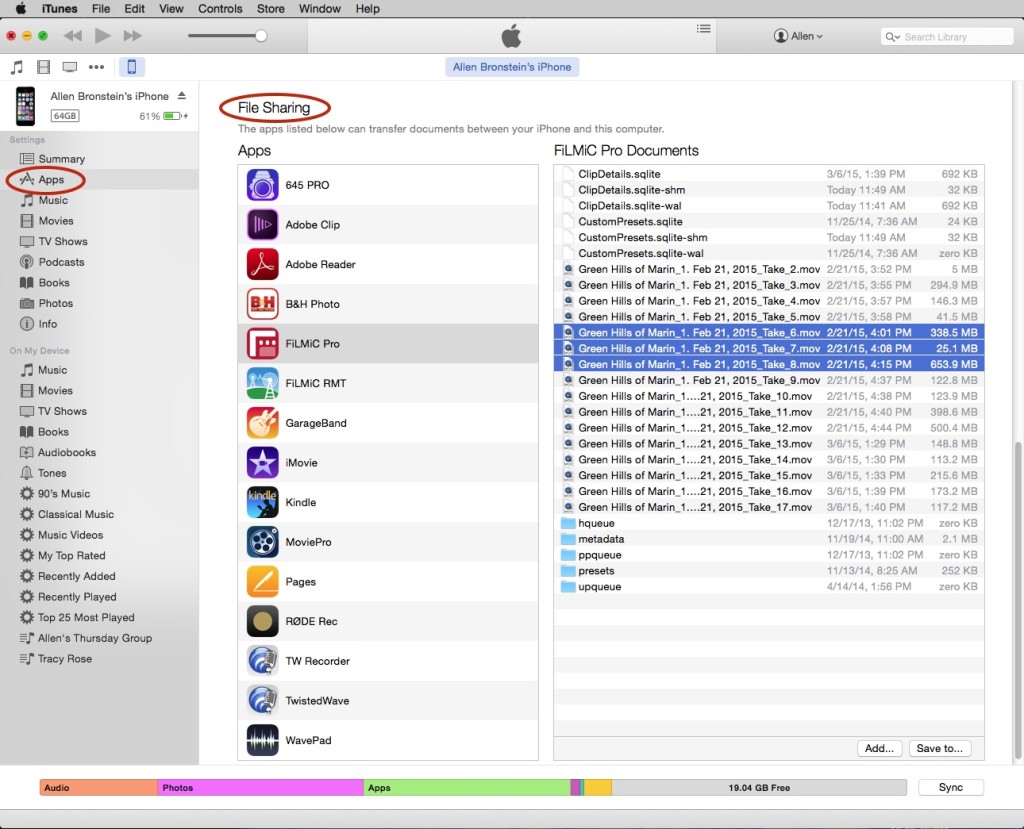Select the GarageBand app icon
This screenshot has width=1024, height=829.
263,423
